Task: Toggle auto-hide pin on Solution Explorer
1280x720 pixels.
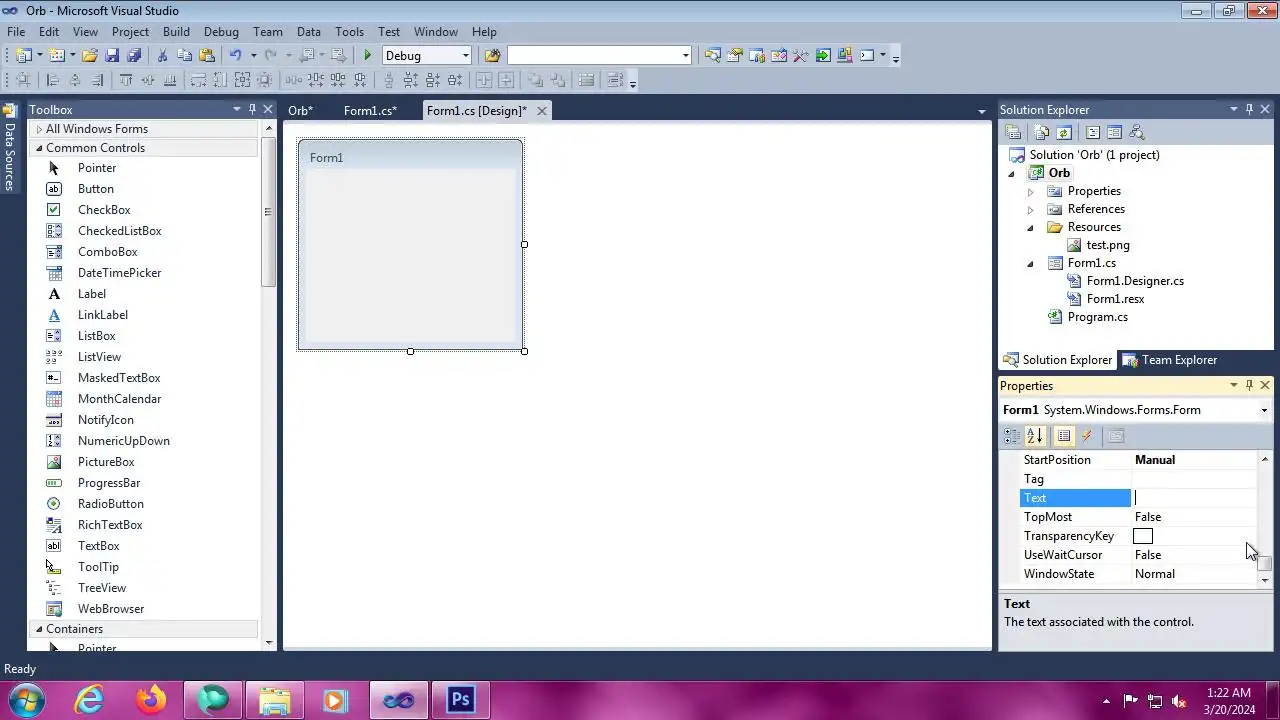Action: coord(1249,109)
